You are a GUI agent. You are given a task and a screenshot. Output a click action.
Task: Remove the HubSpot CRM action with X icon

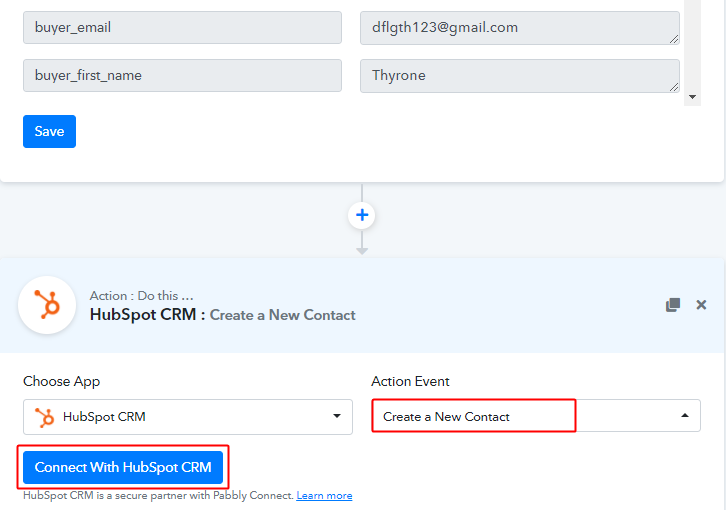701,305
